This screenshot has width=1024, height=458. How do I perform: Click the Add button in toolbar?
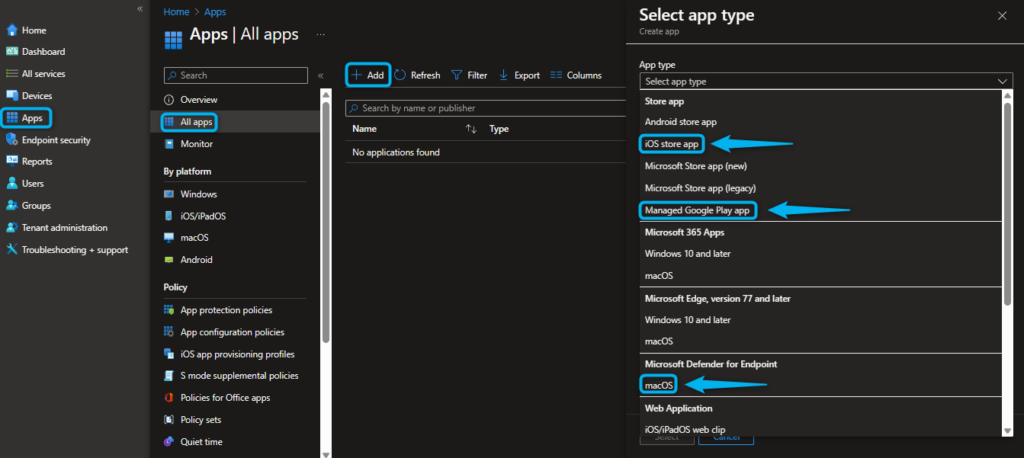(368, 75)
